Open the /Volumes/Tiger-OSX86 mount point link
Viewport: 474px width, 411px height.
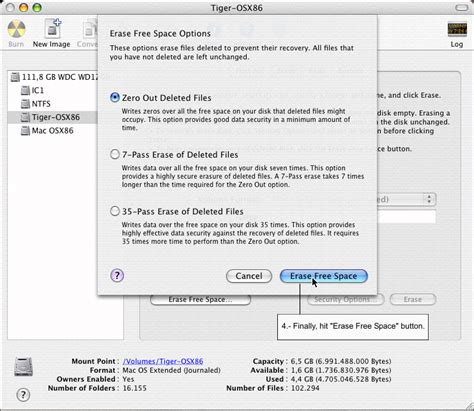(163, 361)
